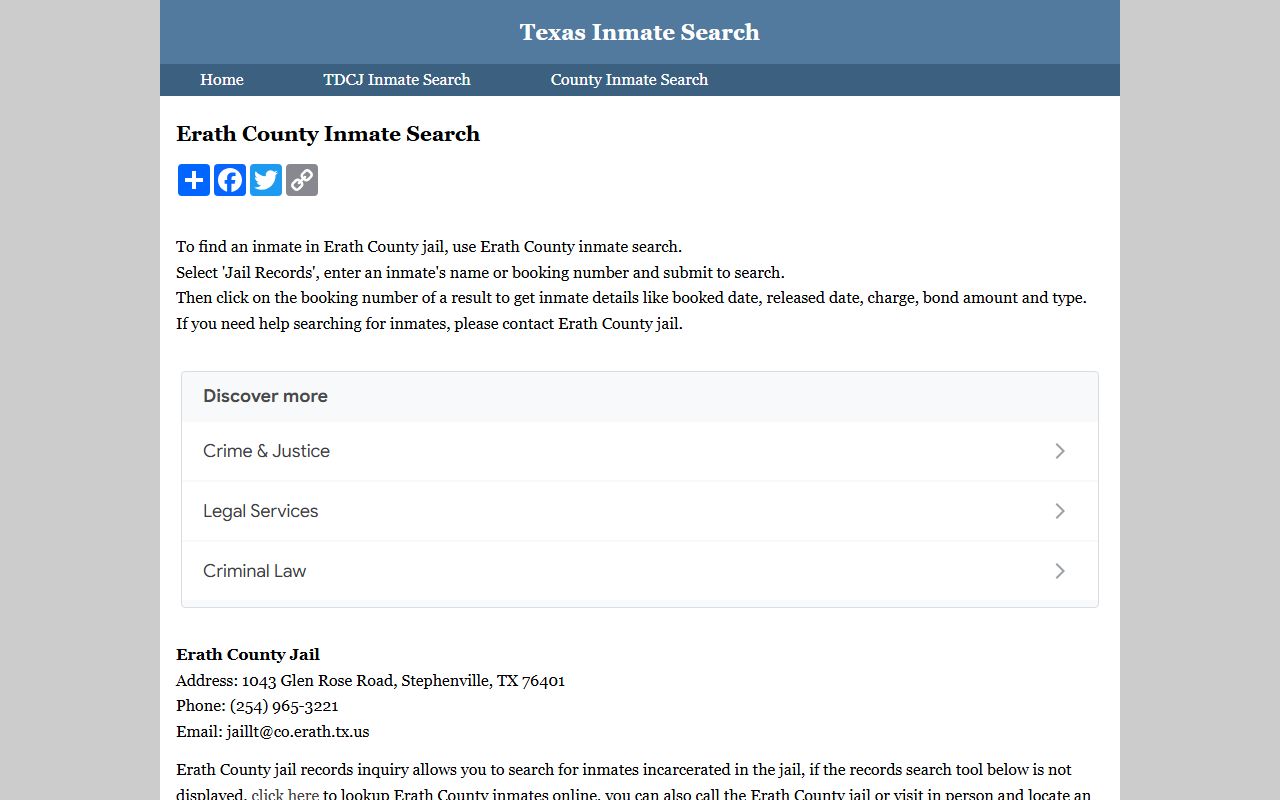Image resolution: width=1280 pixels, height=800 pixels.
Task: Open the Crime & Justice topic
Action: tap(640, 451)
